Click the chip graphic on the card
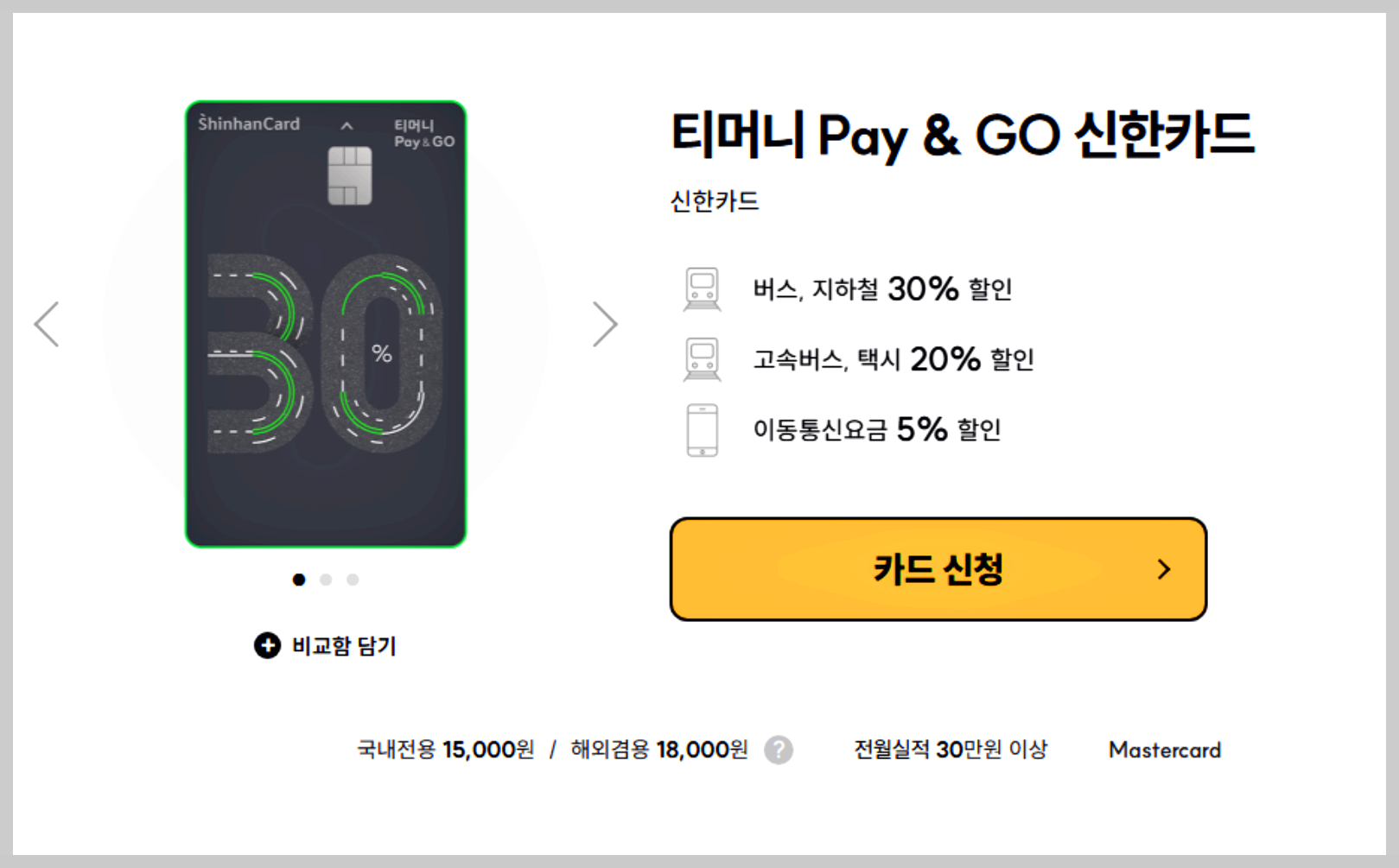The height and width of the screenshot is (868, 1399). click(x=351, y=175)
